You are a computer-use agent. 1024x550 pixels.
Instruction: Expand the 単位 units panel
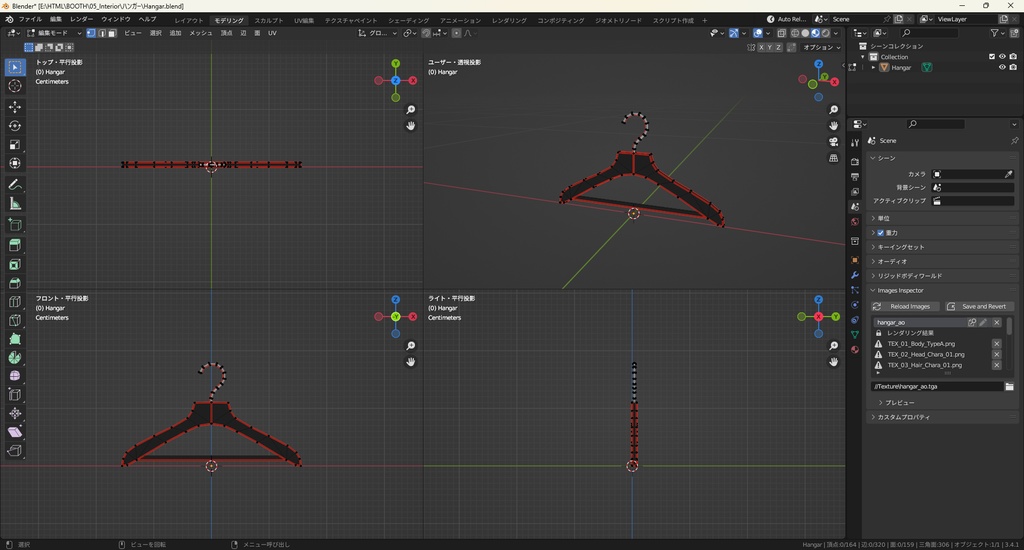point(883,218)
